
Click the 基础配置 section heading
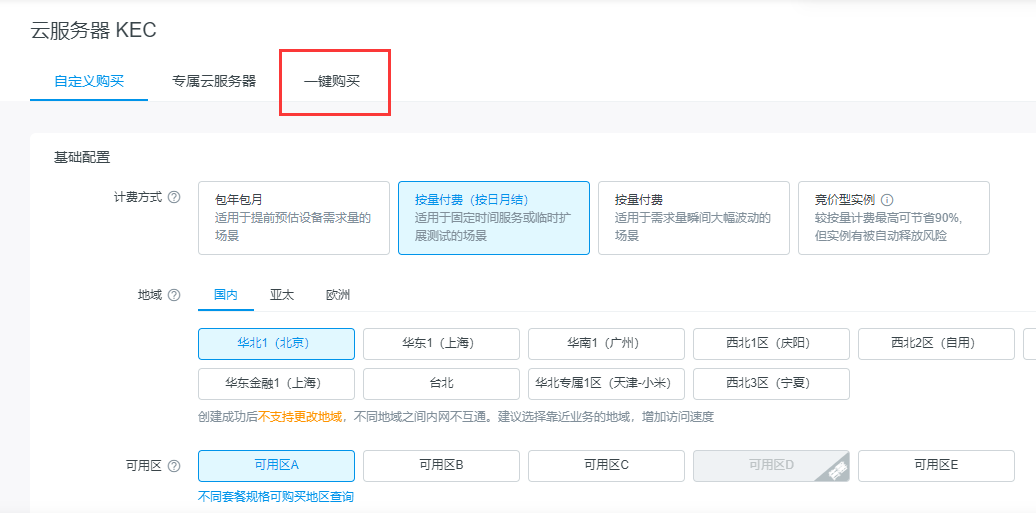click(x=82, y=158)
